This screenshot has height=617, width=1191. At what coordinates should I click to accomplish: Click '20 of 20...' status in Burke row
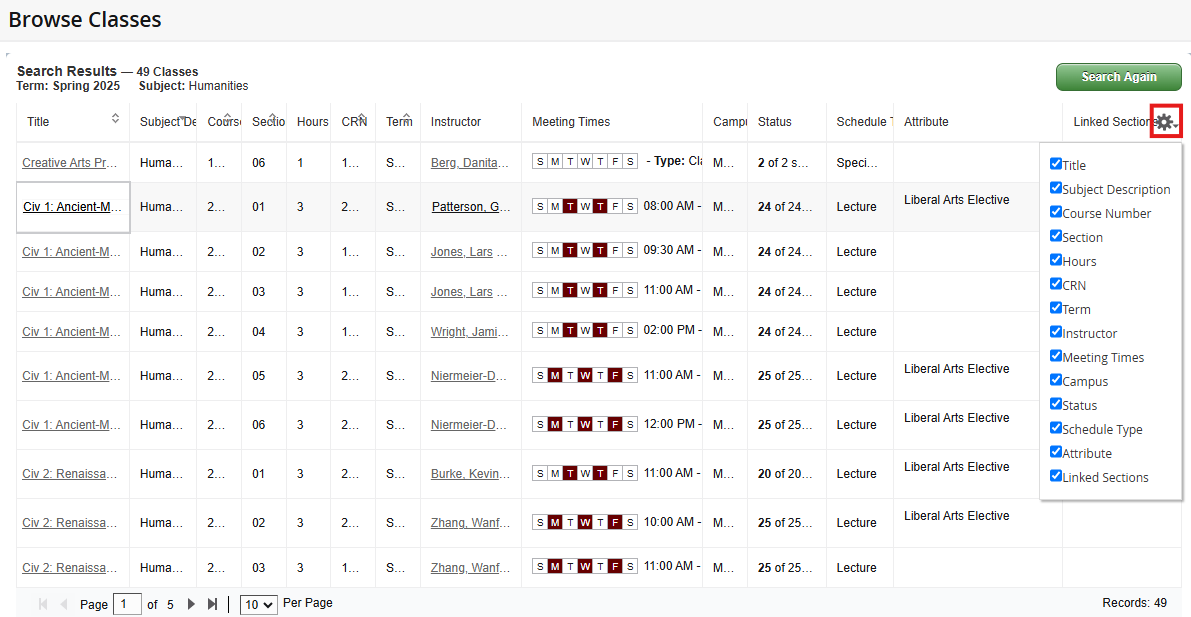click(x=785, y=474)
